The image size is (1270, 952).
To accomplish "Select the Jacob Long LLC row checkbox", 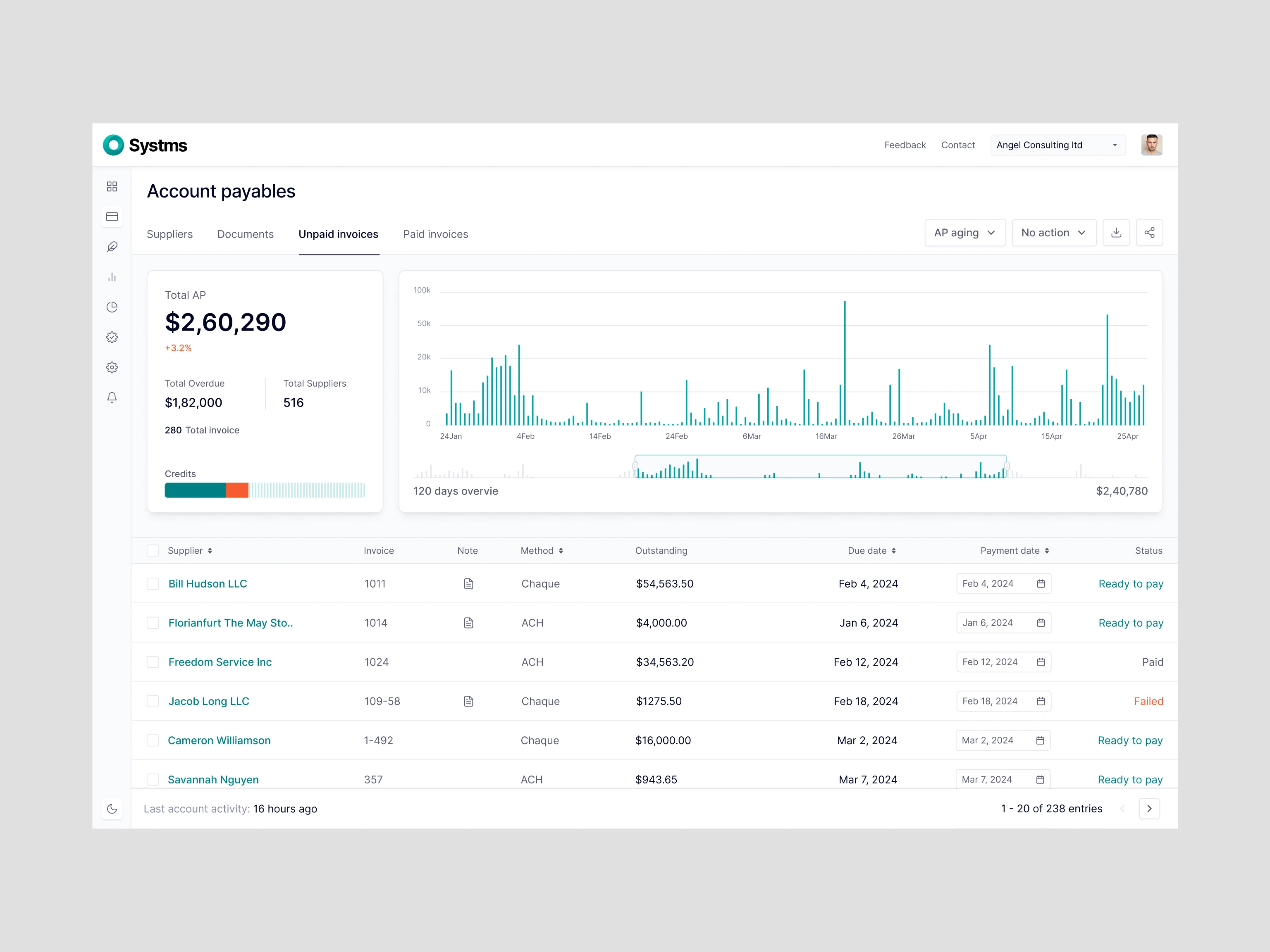I will click(153, 701).
